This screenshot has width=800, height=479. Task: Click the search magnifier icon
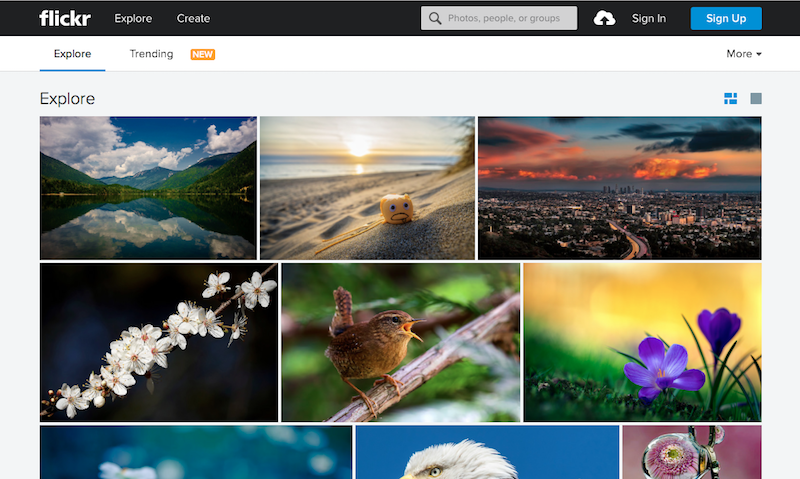click(435, 18)
